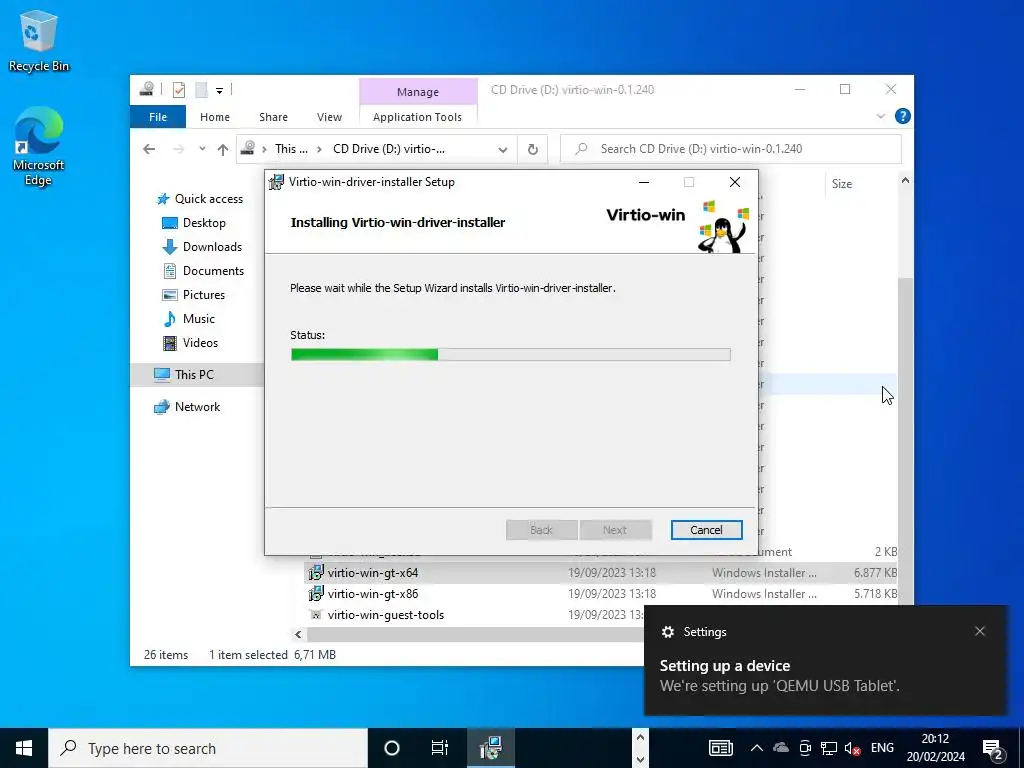The height and width of the screenshot is (768, 1024).
Task: Click the taskbar search box
Action: coord(208,748)
